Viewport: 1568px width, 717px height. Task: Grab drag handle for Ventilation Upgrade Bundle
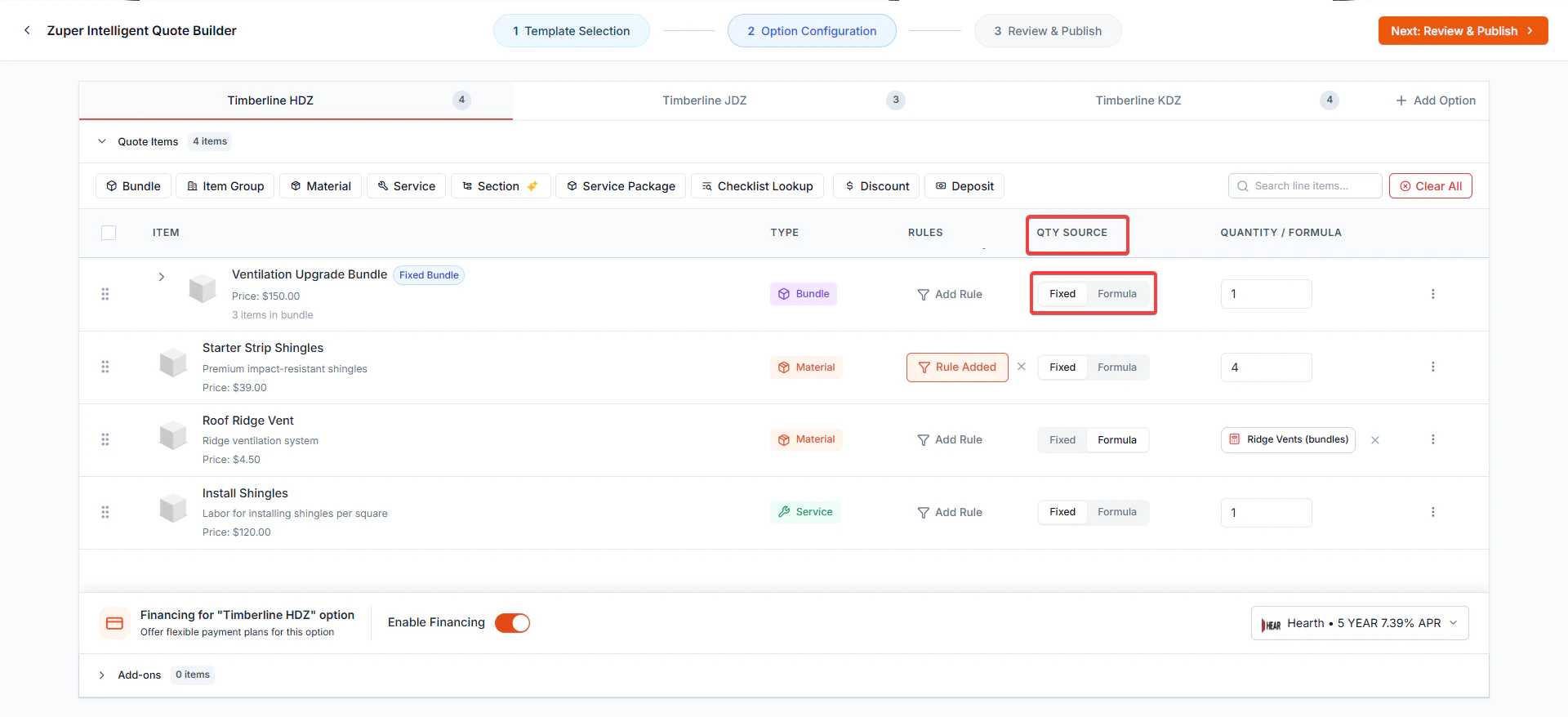(105, 294)
